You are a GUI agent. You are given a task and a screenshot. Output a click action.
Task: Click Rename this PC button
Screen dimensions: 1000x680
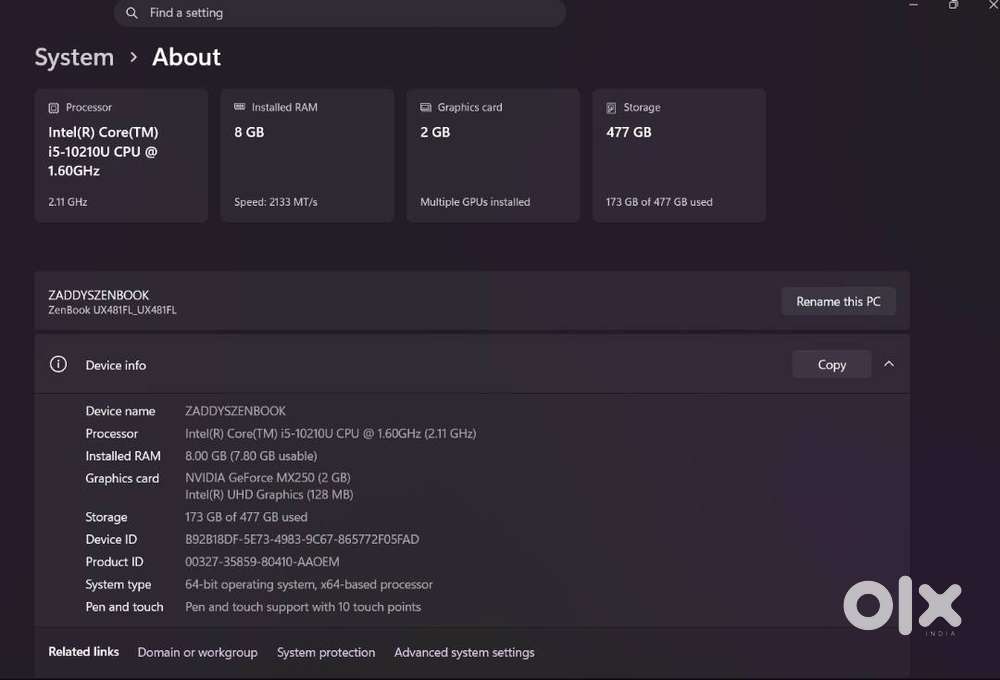point(838,301)
